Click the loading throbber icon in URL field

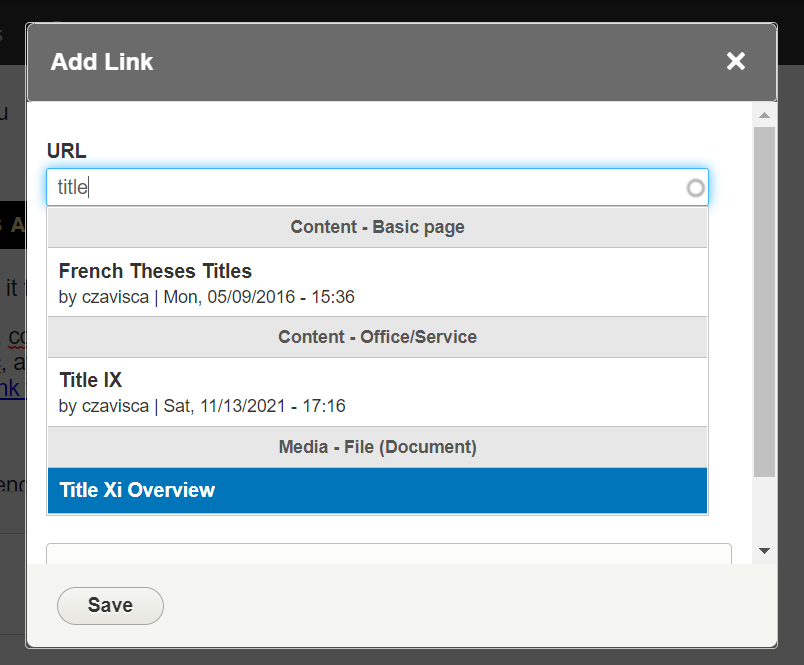point(696,188)
